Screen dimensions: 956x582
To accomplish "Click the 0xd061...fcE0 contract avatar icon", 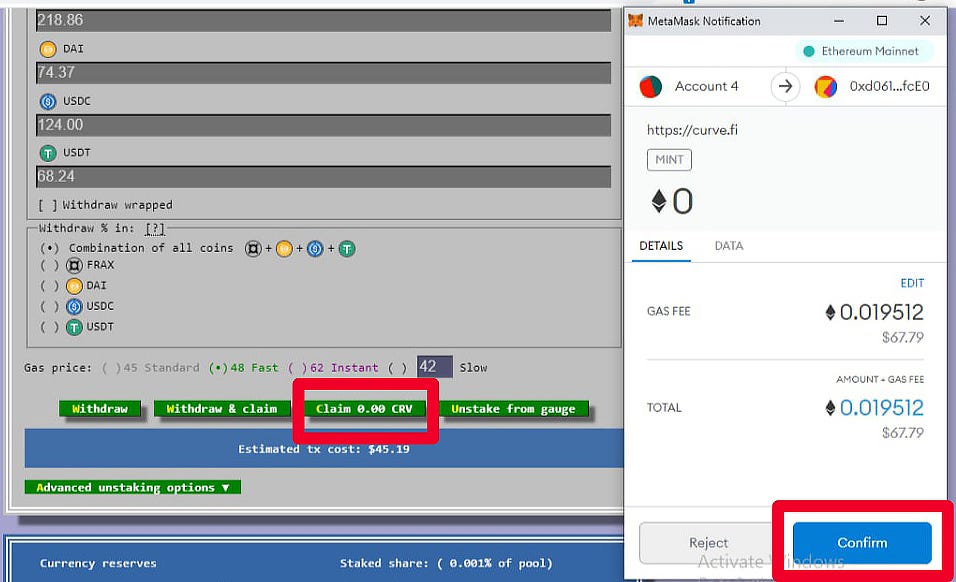I will 826,87.
